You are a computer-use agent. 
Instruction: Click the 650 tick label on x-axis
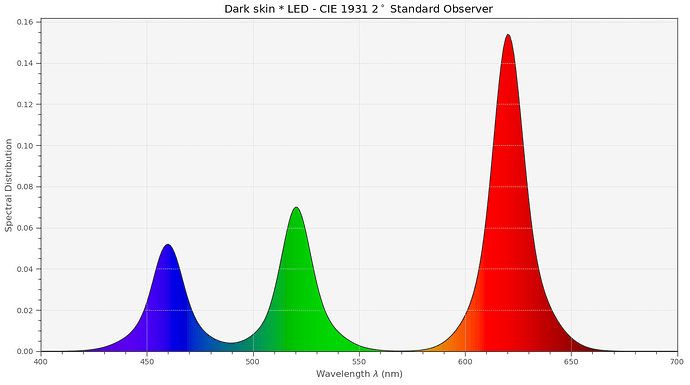pyautogui.click(x=571, y=362)
